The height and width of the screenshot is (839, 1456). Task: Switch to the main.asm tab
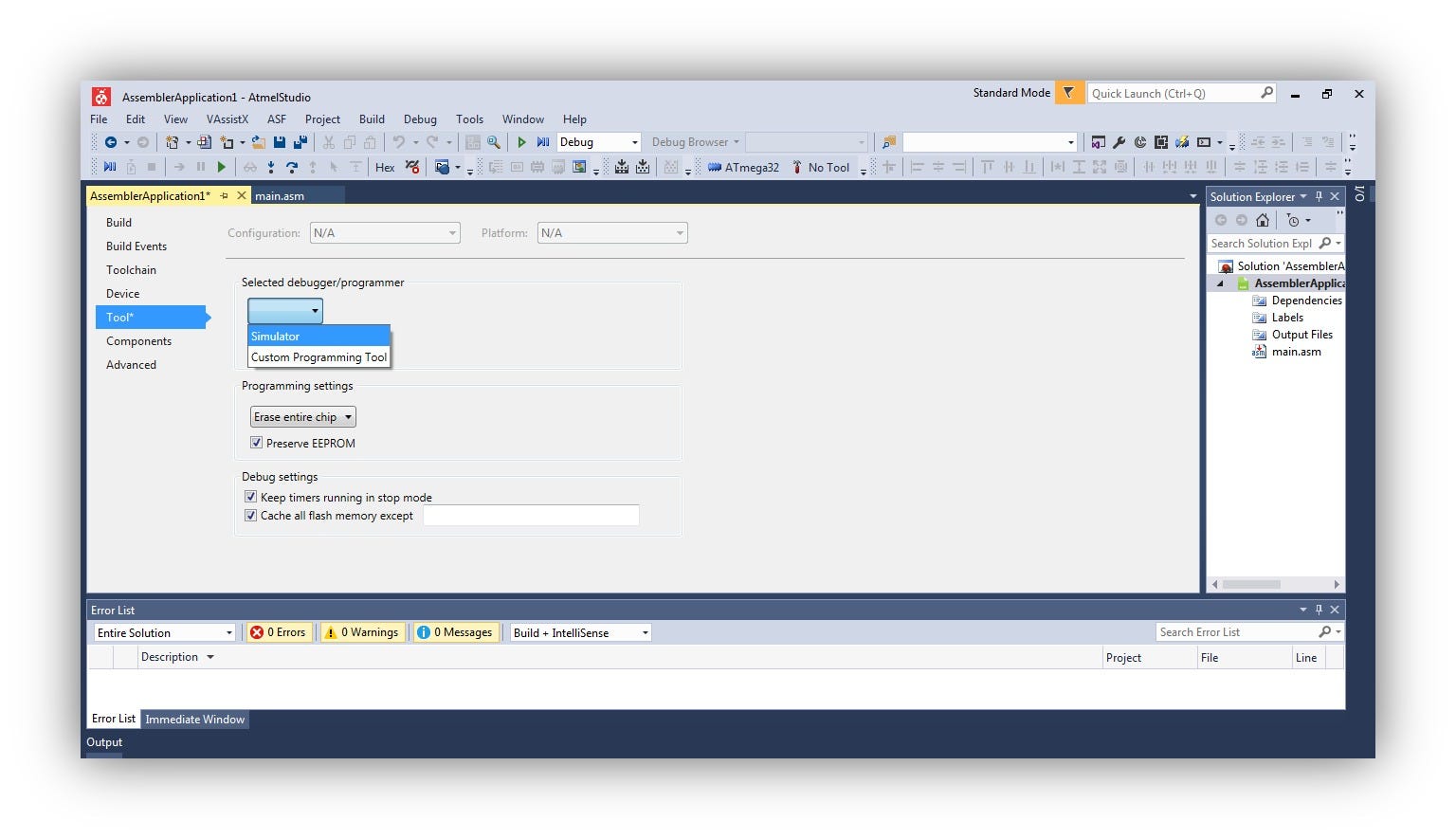coord(280,196)
